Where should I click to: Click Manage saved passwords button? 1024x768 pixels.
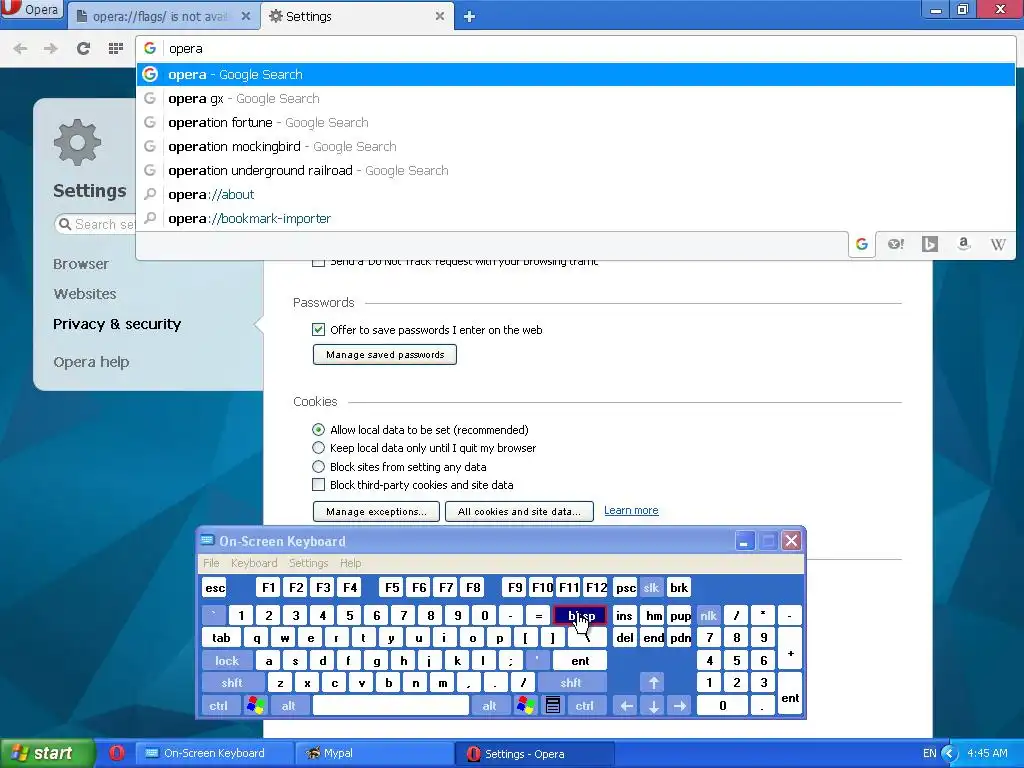pos(385,355)
